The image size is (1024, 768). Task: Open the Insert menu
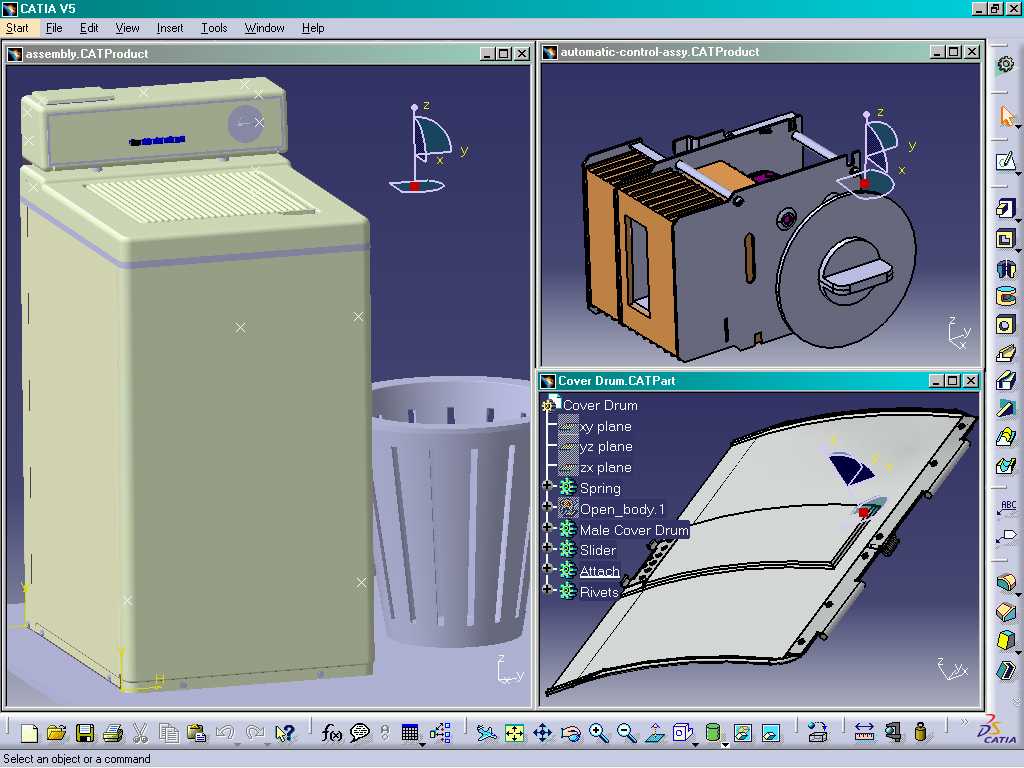point(170,28)
